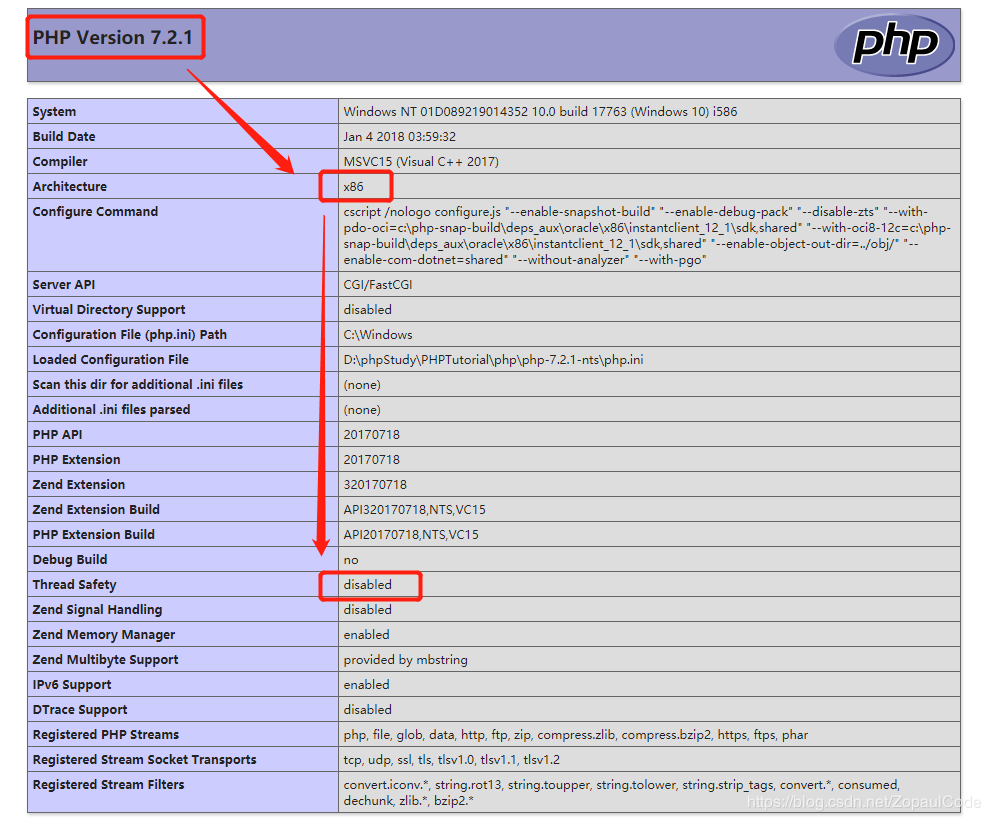
Task: Click the PHP Extension label
Action: coord(76,460)
